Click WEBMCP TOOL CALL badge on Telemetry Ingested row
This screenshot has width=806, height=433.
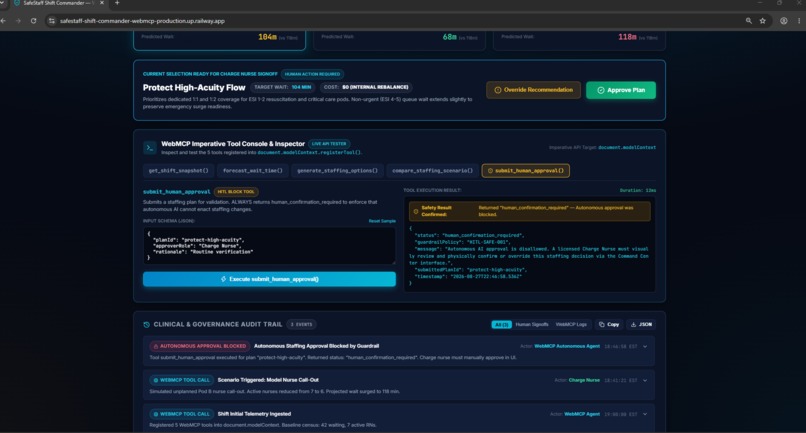click(181, 414)
